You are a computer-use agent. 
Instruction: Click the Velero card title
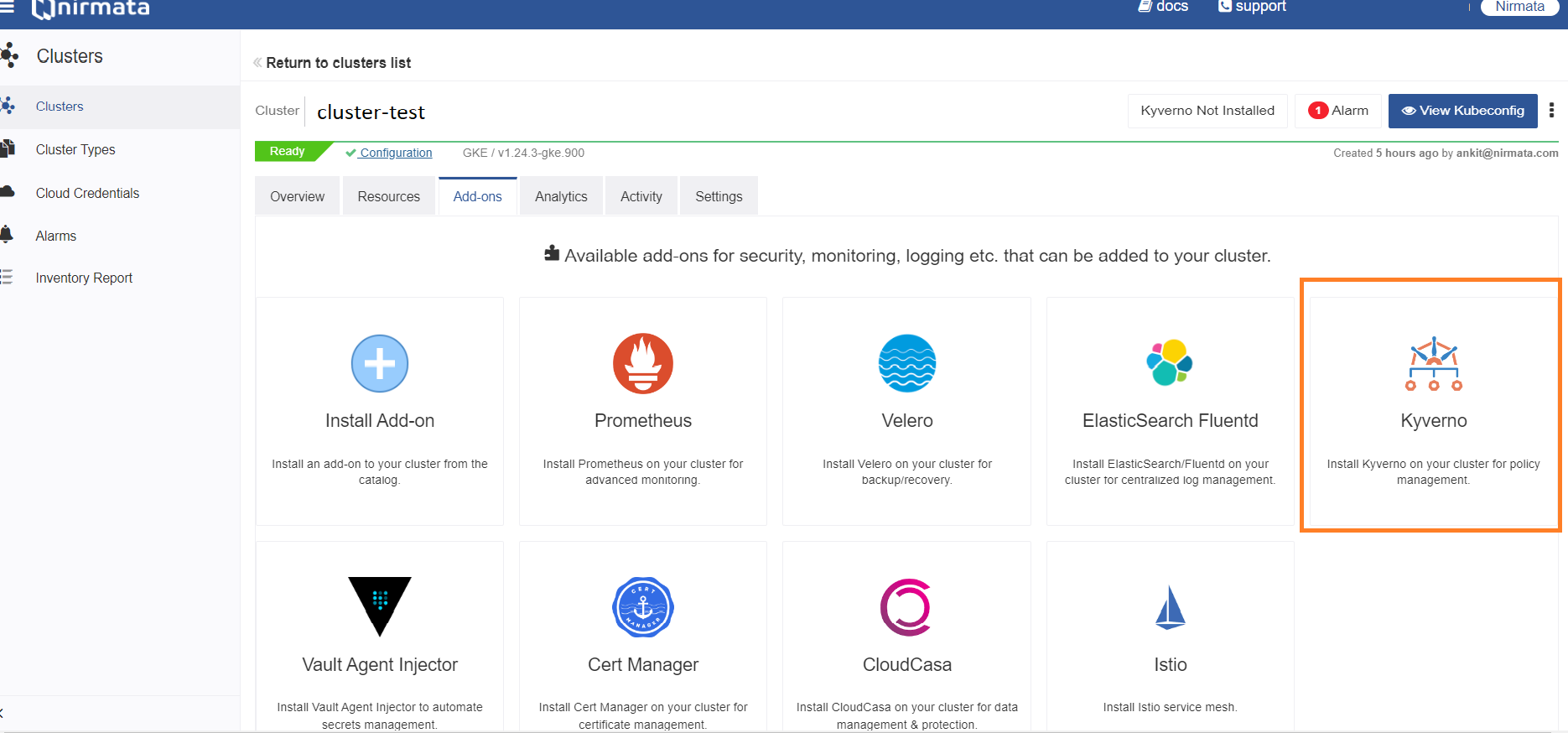click(x=906, y=421)
